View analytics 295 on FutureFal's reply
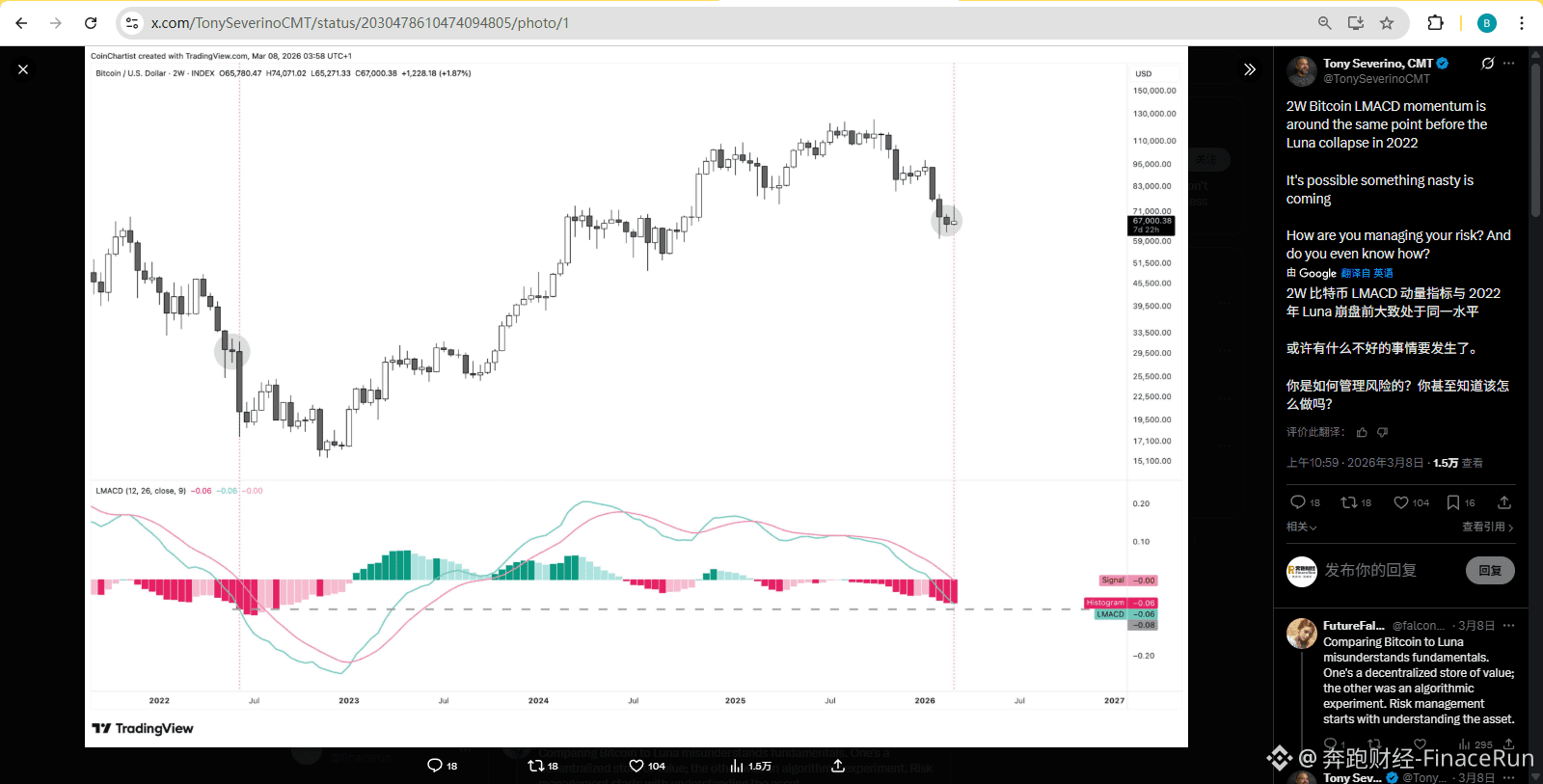The width and height of the screenshot is (1543, 784). (x=1475, y=744)
